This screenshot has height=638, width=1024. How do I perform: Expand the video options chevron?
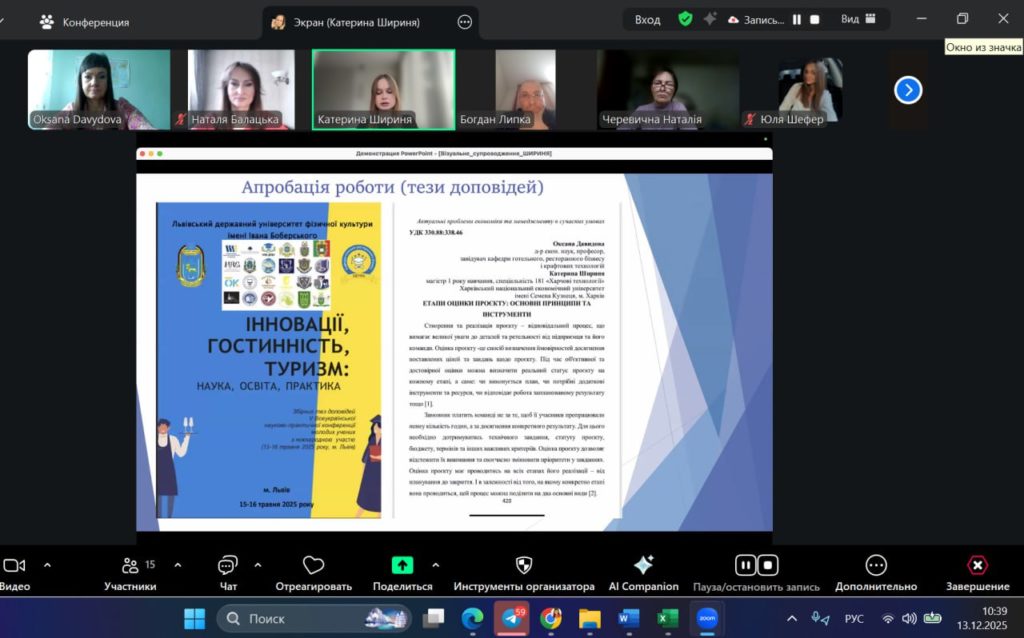[x=47, y=565]
